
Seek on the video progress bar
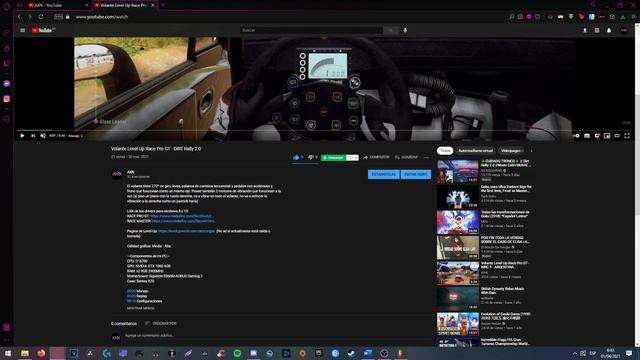tap(324, 130)
